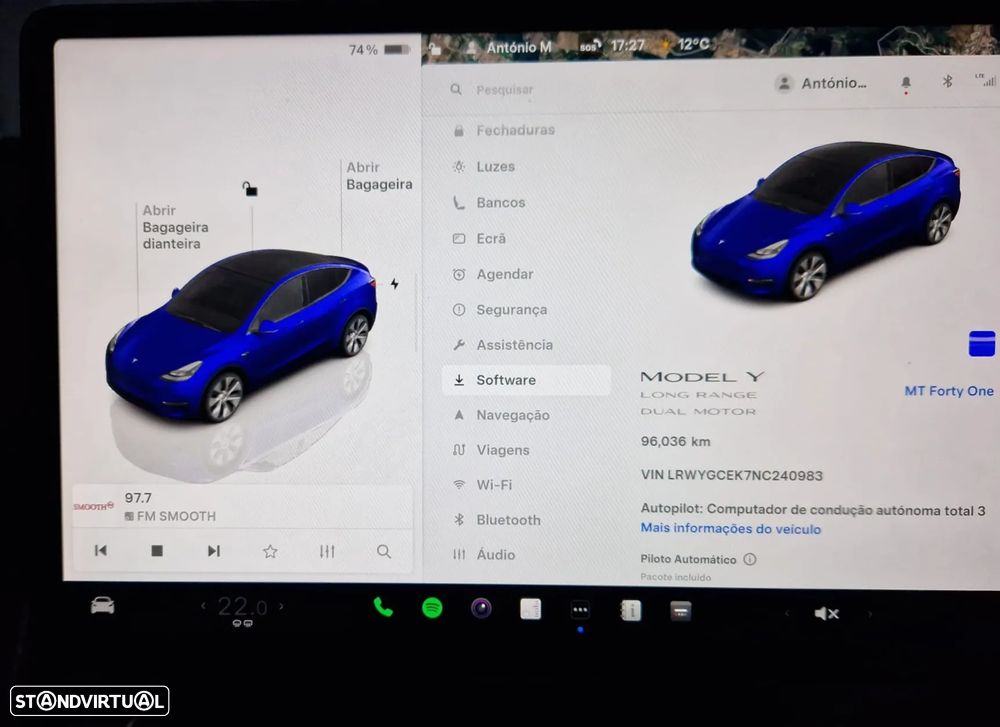Tap the MT Forty One vehicle name
Image resolution: width=1000 pixels, height=727 pixels.
click(949, 391)
